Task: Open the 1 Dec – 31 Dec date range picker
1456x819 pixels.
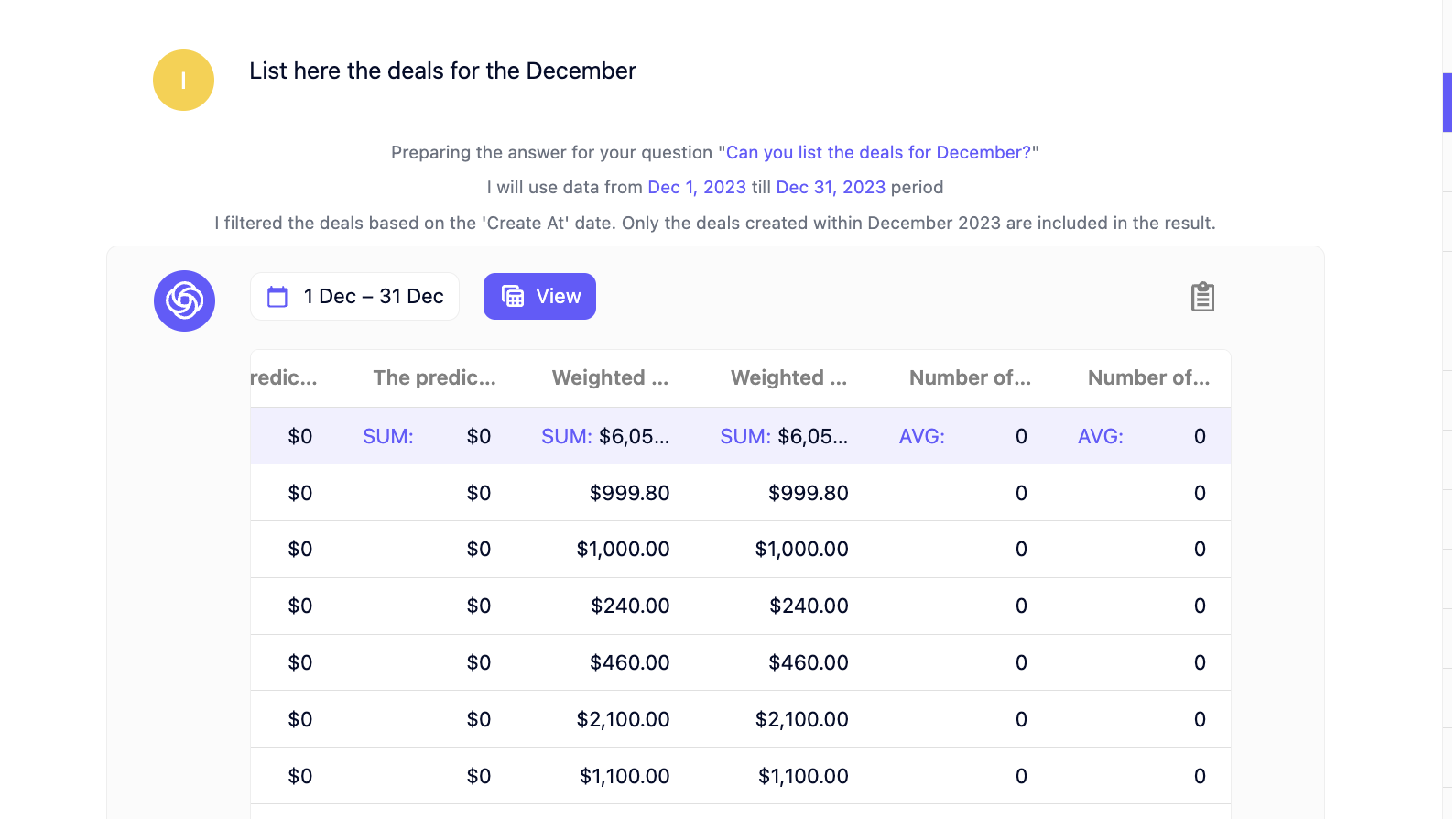Action: (354, 297)
